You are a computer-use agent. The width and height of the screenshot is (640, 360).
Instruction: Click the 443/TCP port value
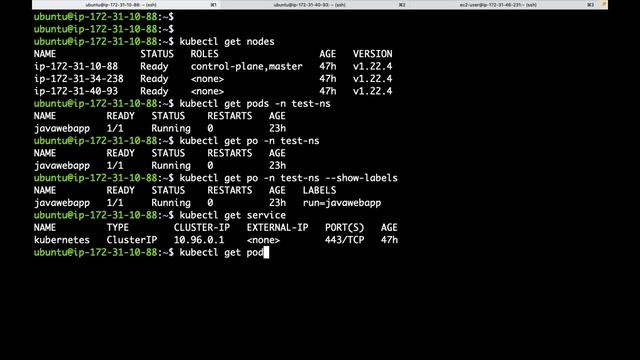[344, 240]
